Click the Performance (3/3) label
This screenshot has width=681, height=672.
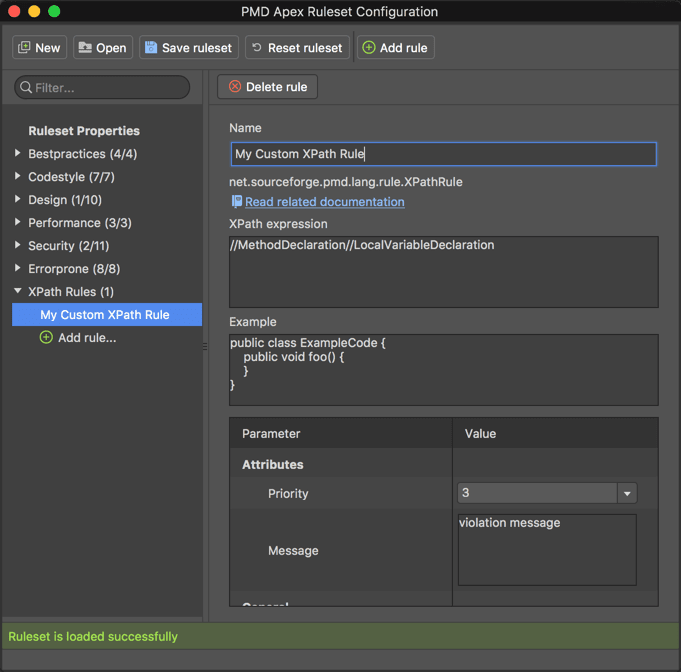point(80,223)
